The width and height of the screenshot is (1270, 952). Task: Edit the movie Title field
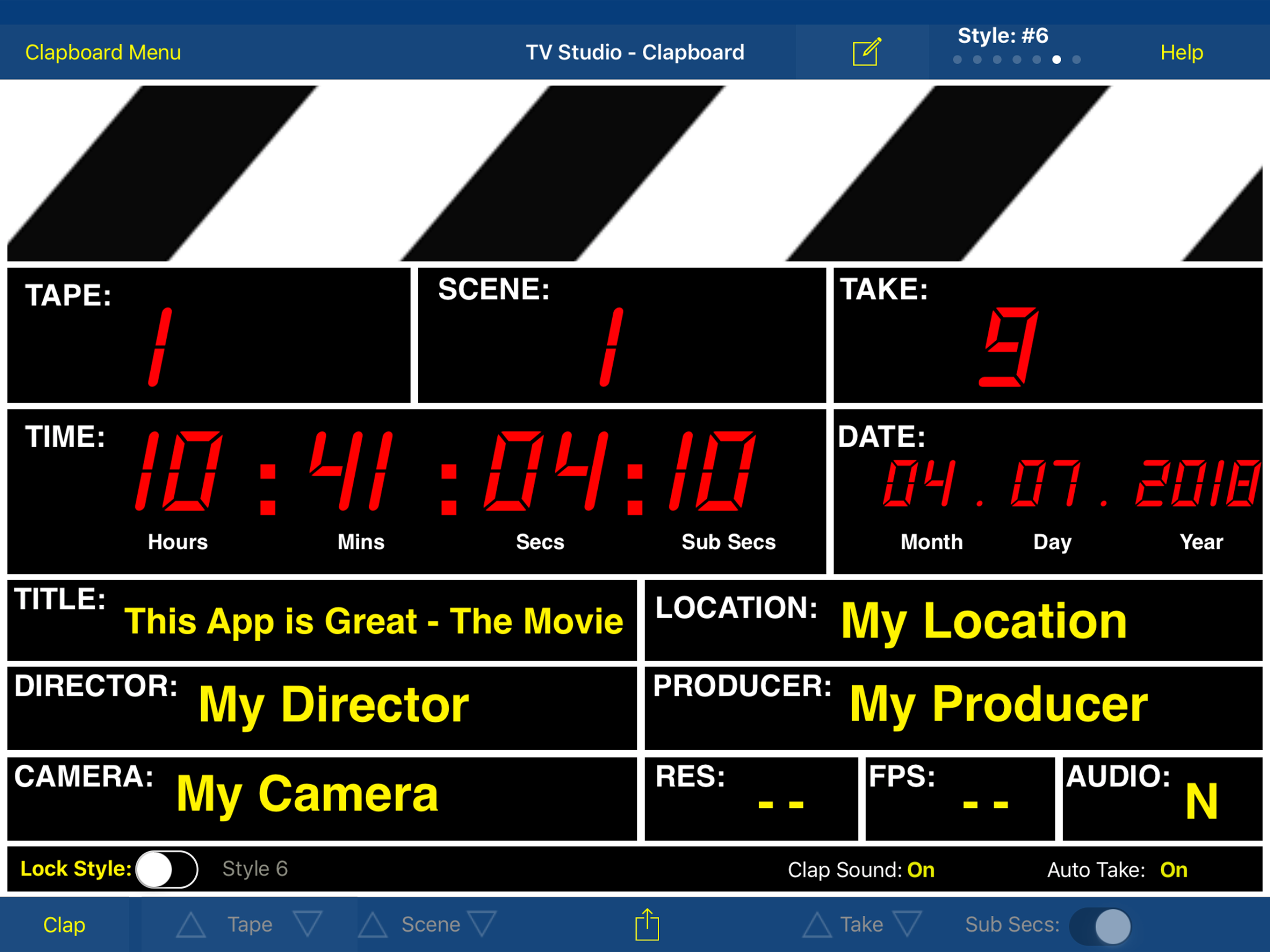[x=374, y=621]
